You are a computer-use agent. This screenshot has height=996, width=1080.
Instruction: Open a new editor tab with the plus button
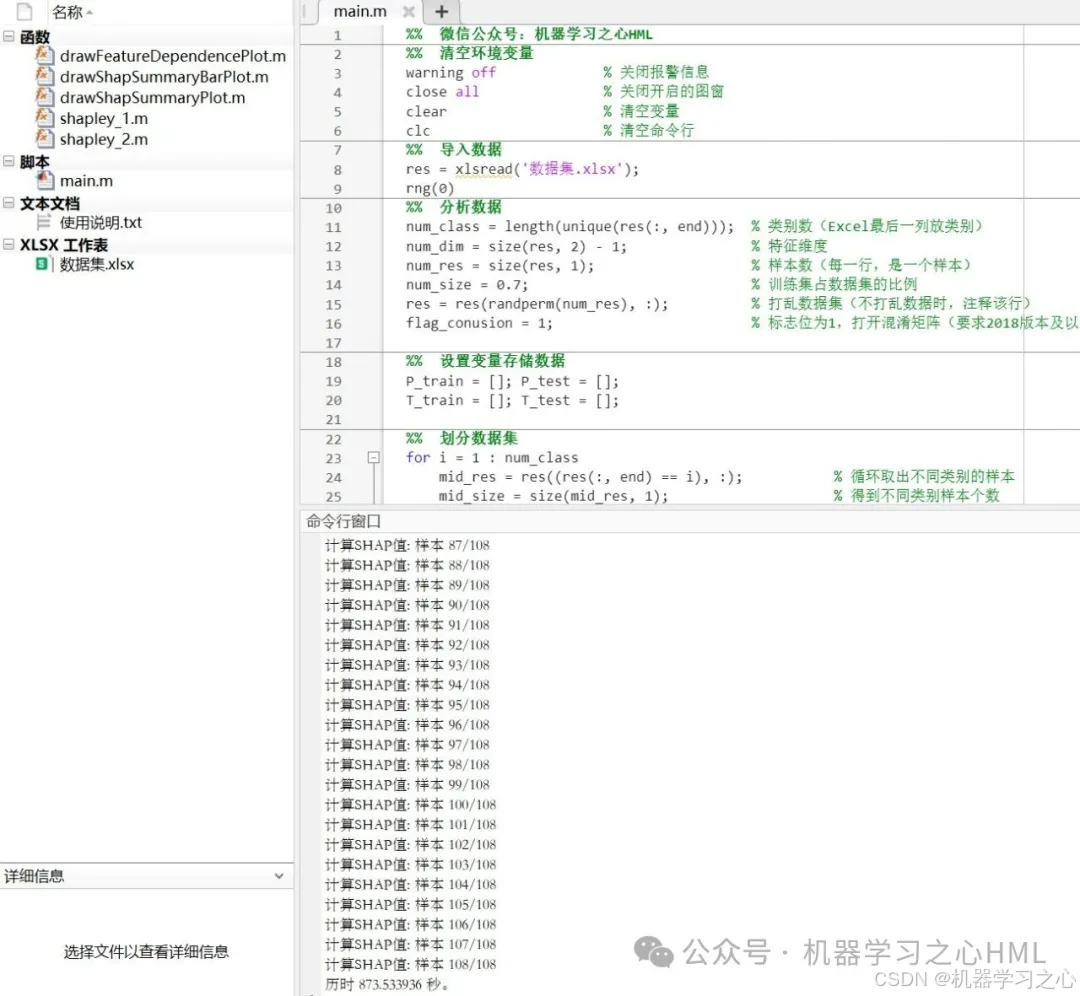tap(442, 11)
